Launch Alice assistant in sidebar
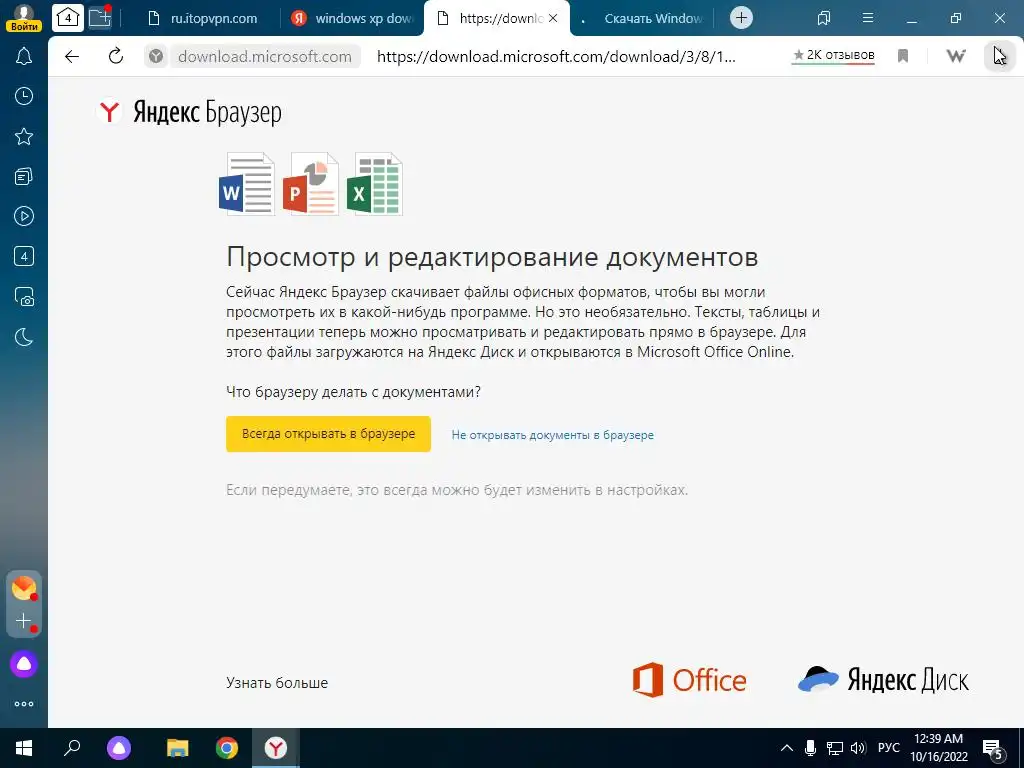This screenshot has height=768, width=1024. (x=24, y=664)
